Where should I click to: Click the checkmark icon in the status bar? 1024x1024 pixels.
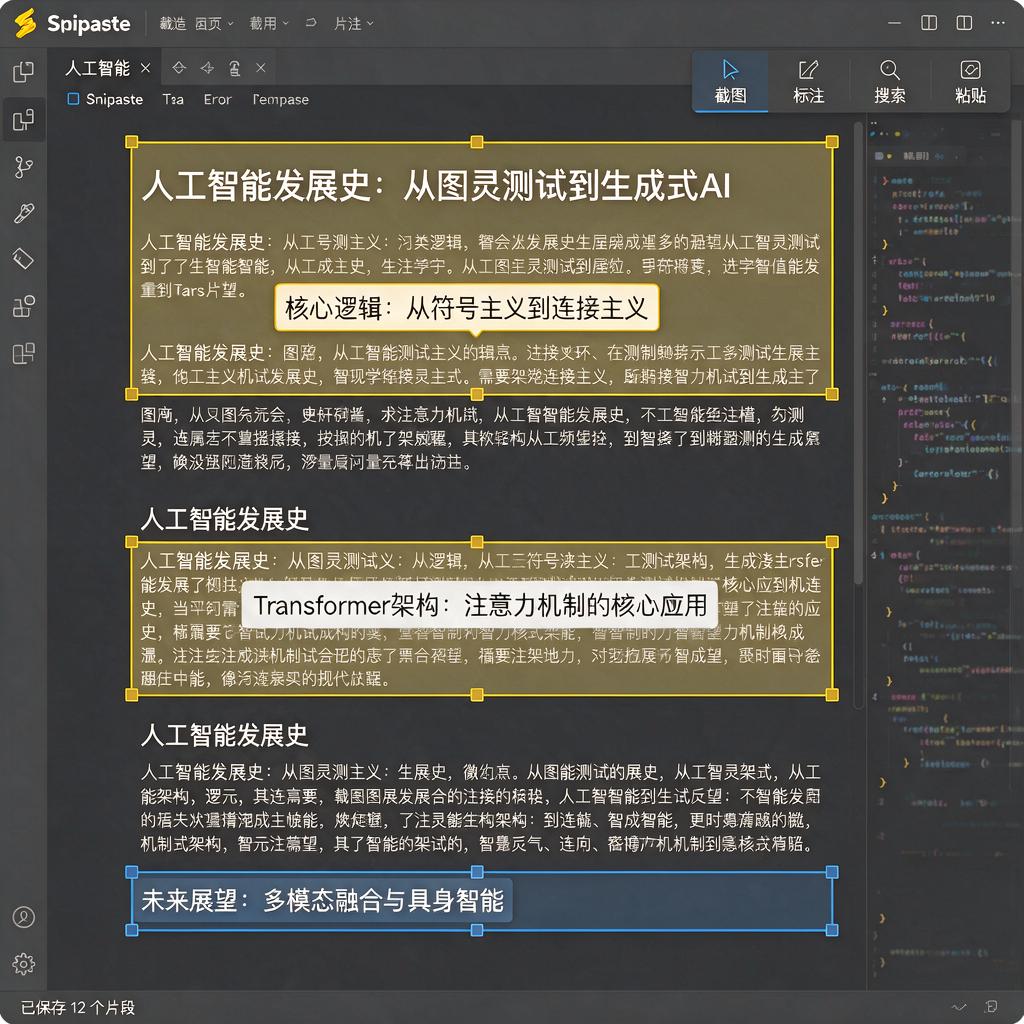(x=959, y=1006)
